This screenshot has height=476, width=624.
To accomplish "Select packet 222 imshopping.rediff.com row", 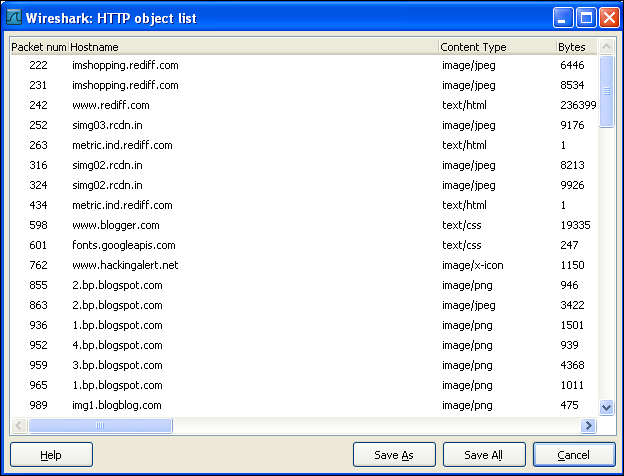I will tap(304, 65).
